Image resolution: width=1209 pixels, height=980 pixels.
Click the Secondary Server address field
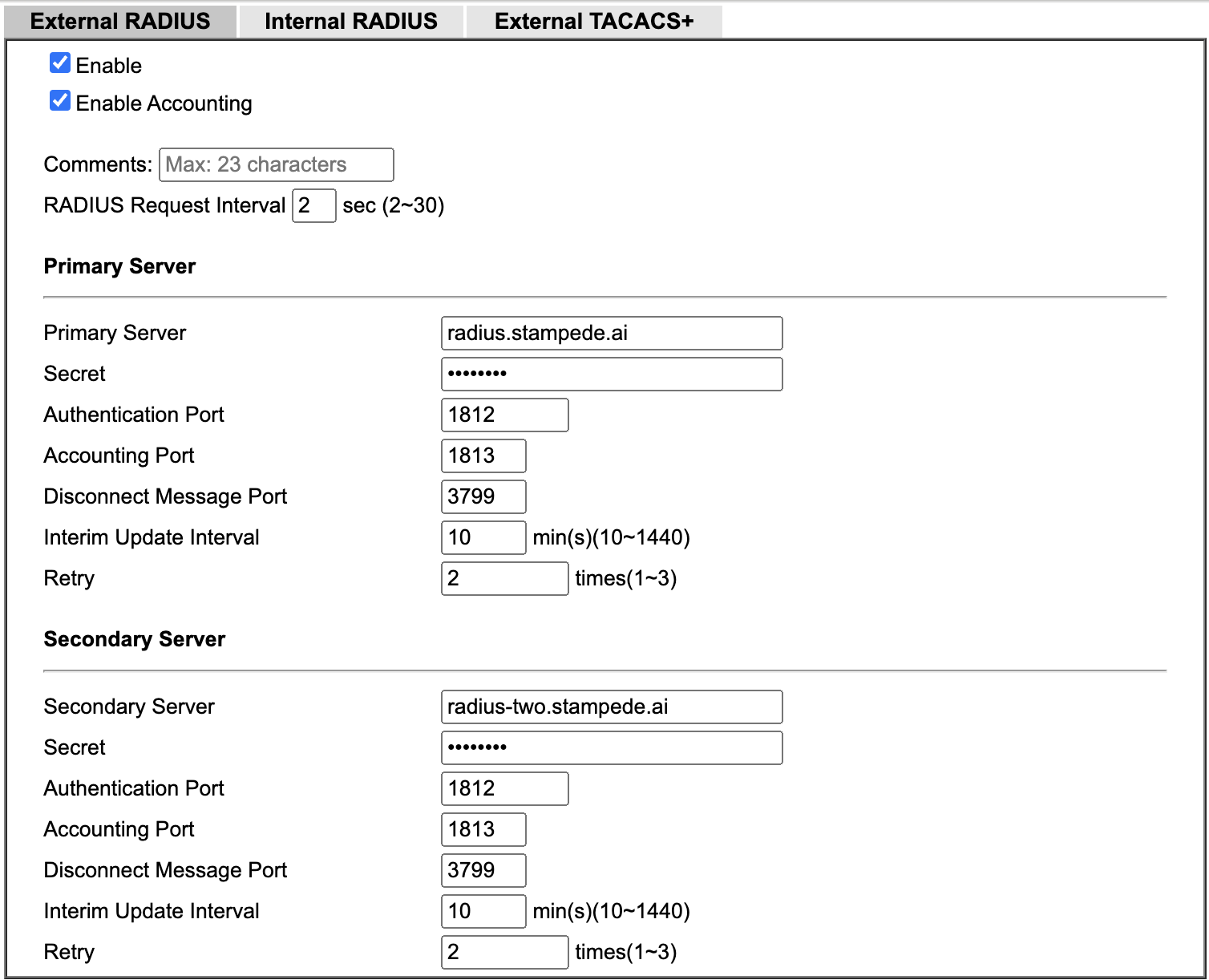click(x=612, y=707)
